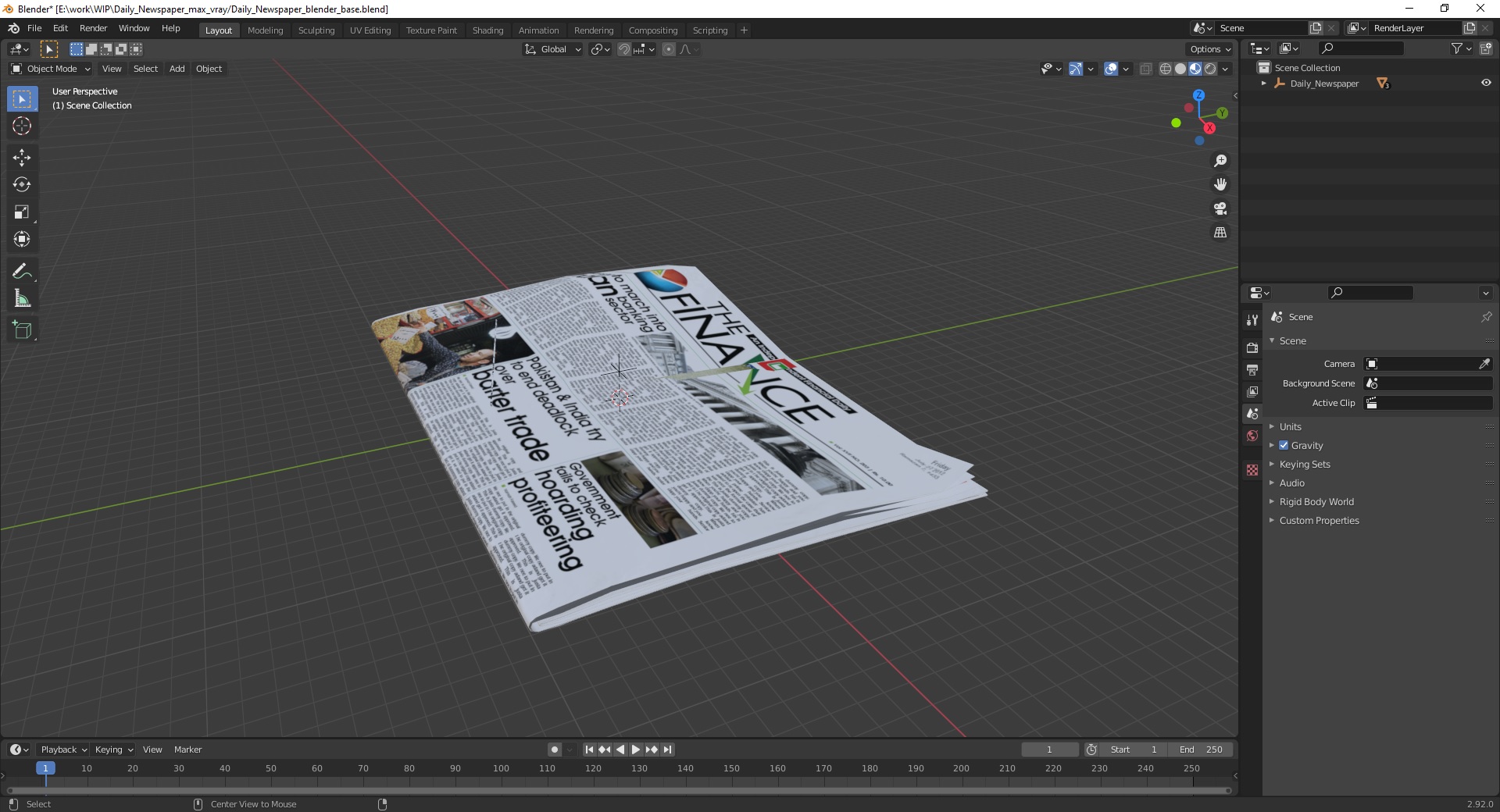Select solid viewport shading

1180,69
